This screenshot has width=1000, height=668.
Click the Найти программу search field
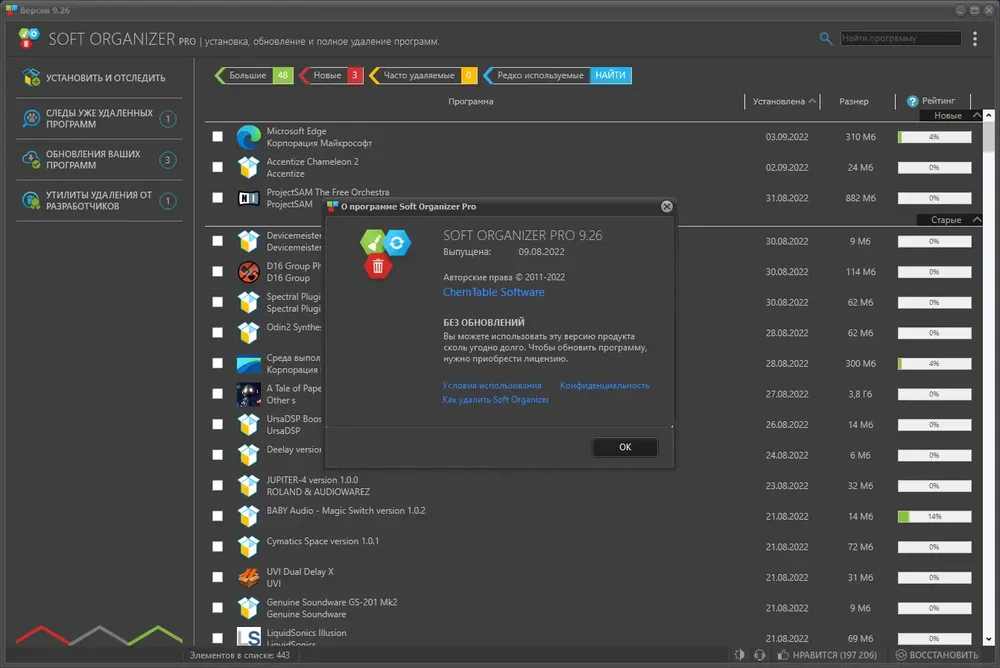pos(900,38)
